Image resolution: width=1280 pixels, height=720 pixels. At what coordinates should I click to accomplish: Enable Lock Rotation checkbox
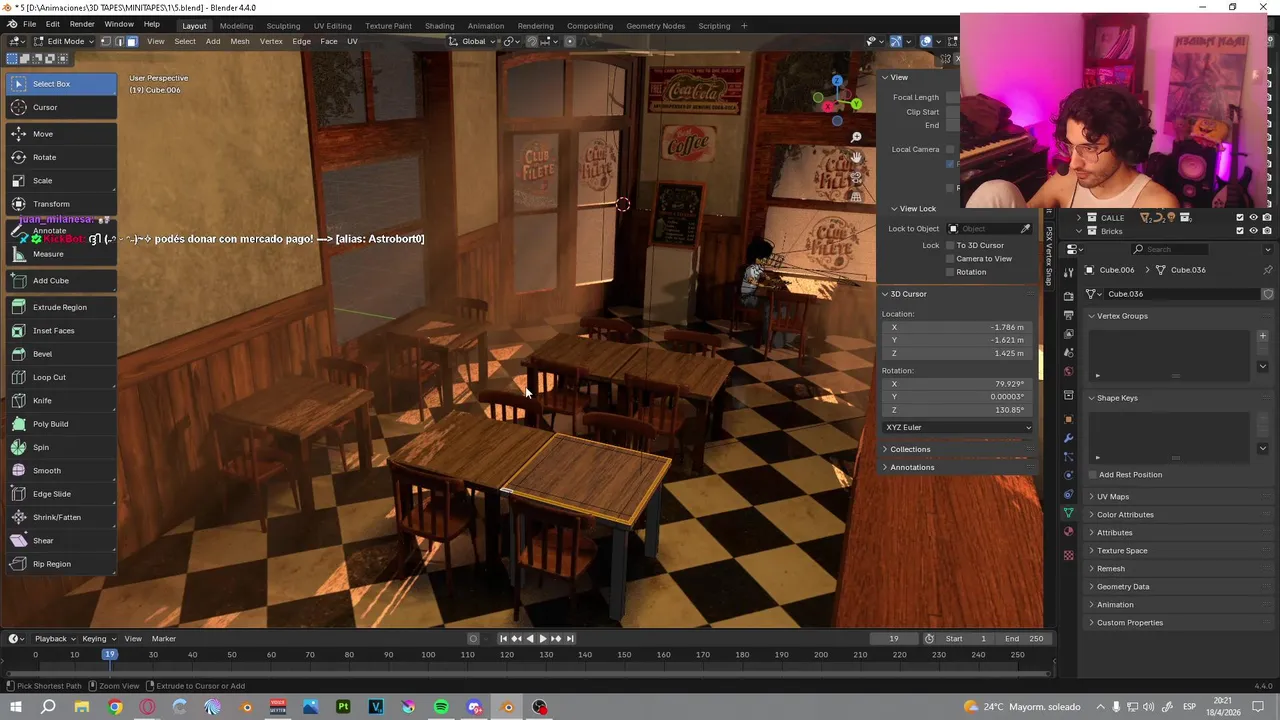pyautogui.click(x=950, y=272)
